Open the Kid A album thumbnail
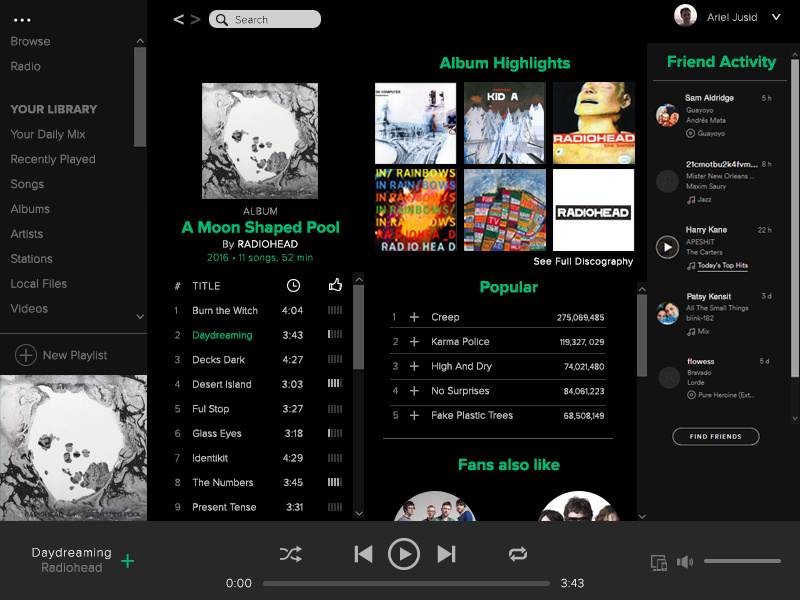This screenshot has width=800, height=600. pyautogui.click(x=504, y=123)
